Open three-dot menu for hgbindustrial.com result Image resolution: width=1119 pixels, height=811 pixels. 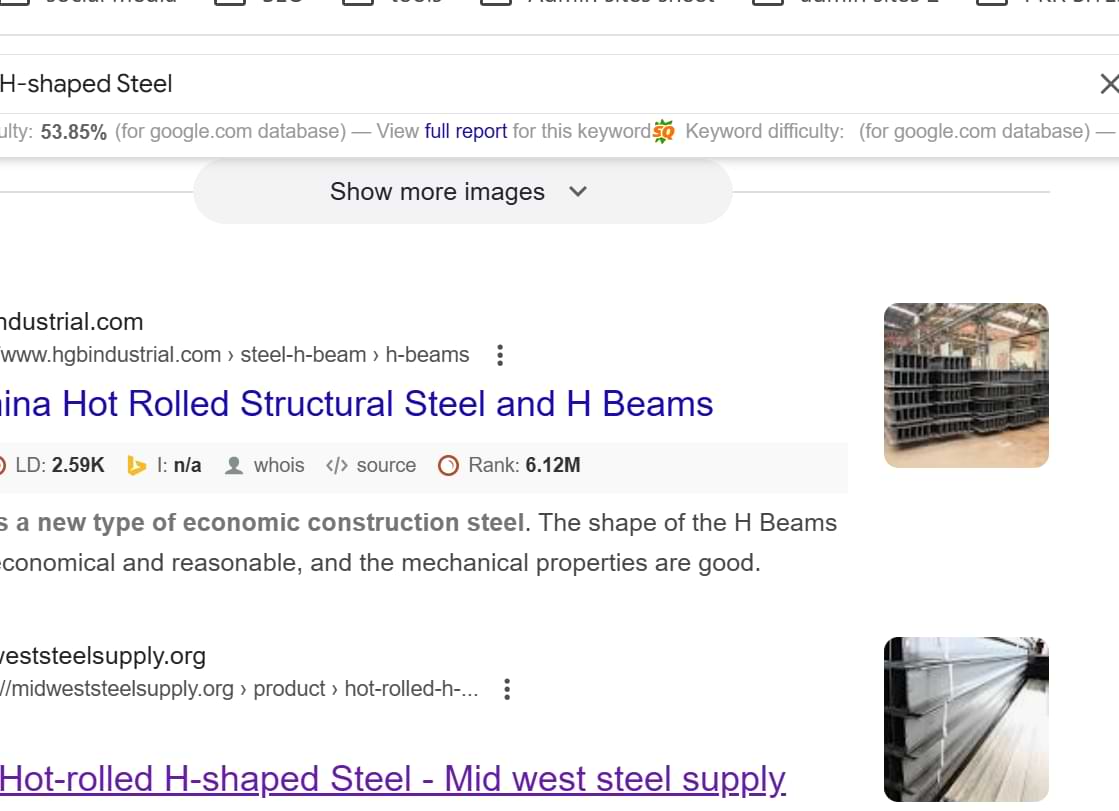500,355
